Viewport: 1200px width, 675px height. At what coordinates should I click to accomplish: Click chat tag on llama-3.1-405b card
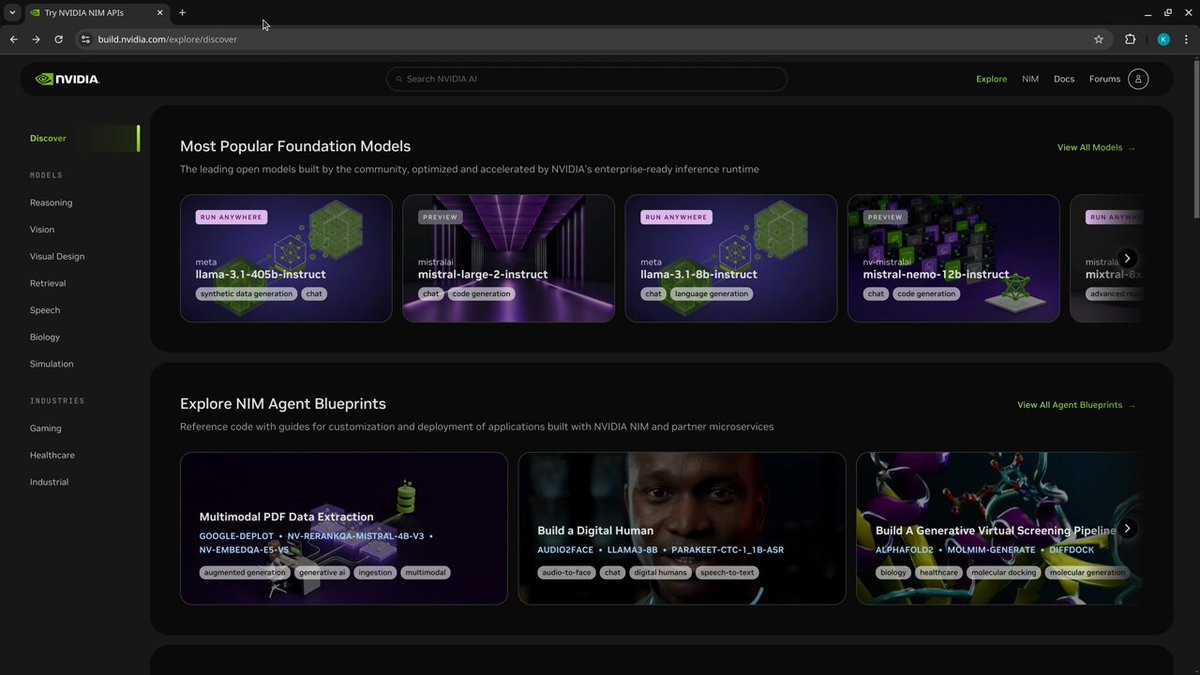314,294
